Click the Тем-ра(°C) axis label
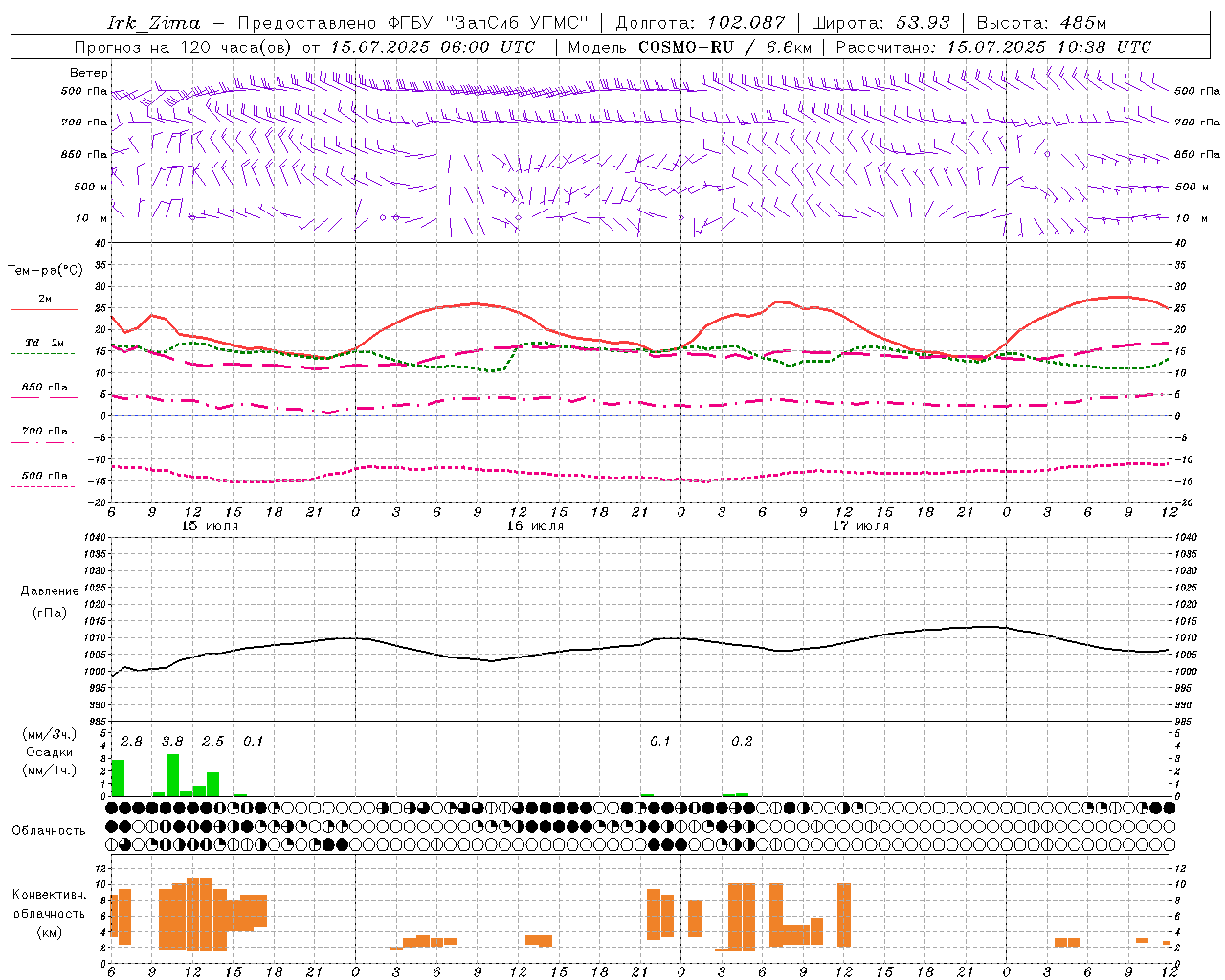The height and width of the screenshot is (980, 1225). click(45, 271)
